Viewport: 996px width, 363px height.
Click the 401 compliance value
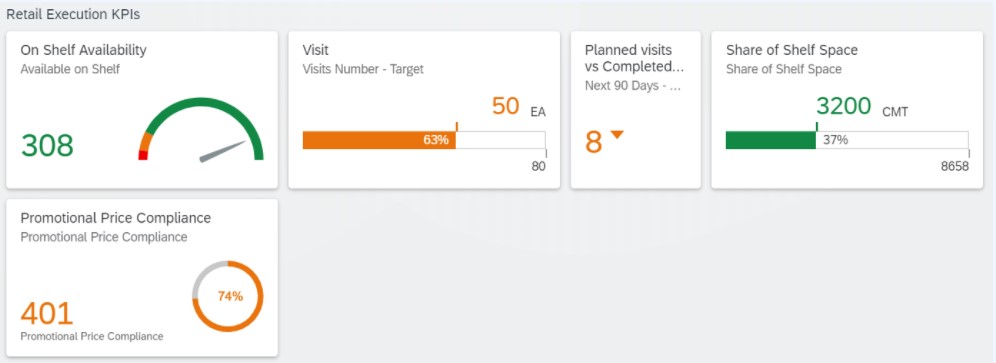48,314
